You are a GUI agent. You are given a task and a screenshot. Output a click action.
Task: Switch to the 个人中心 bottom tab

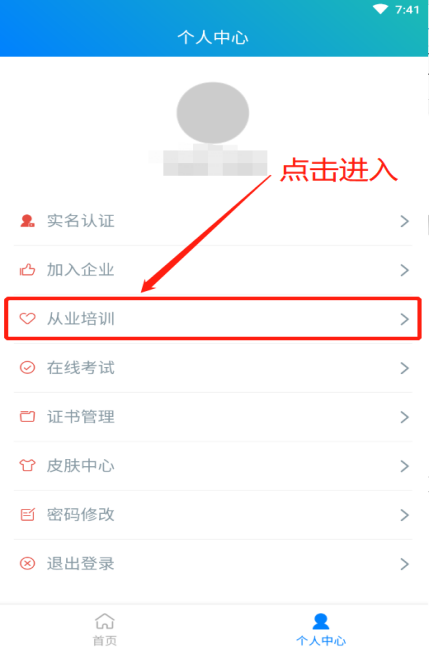point(321,629)
